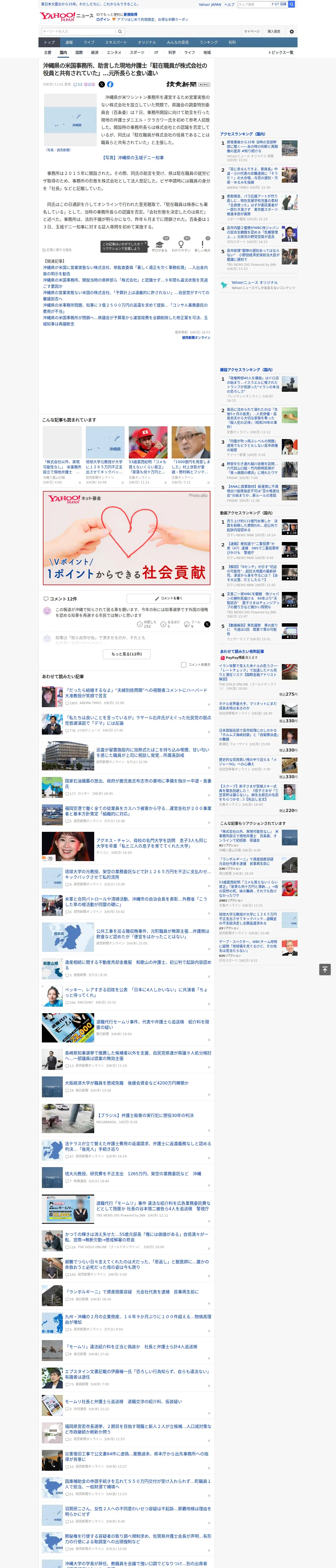
Task: Toggle the コメント非表示 checkbox
Action: pos(183,665)
